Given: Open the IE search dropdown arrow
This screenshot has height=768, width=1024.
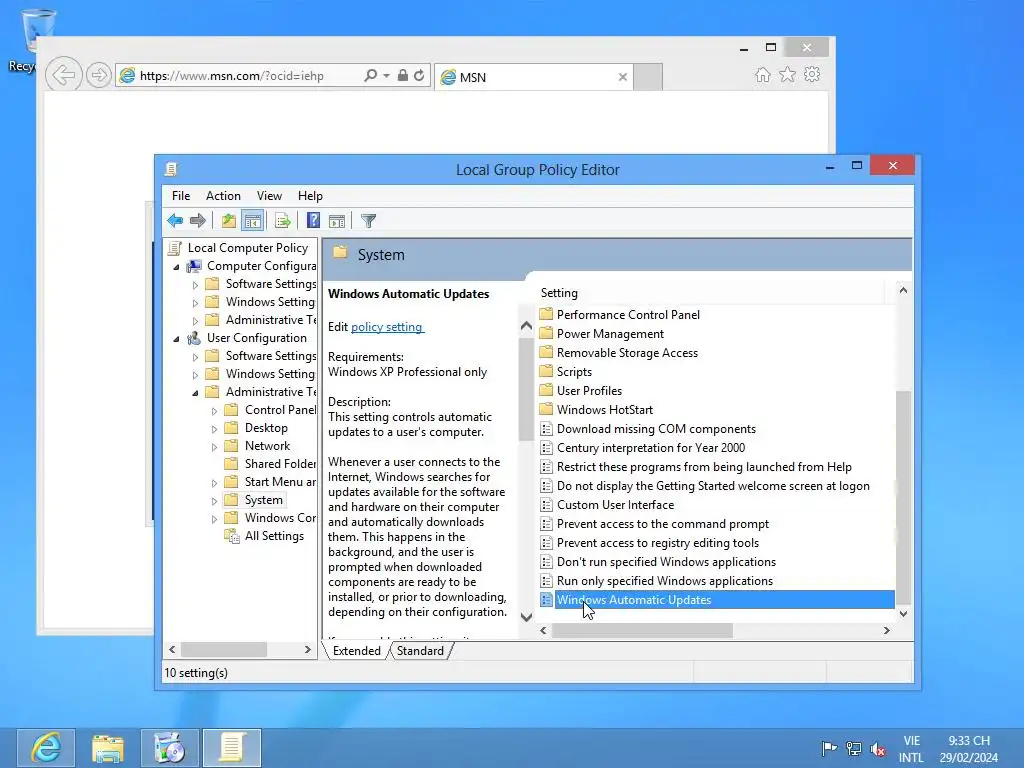Looking at the screenshot, I should pos(386,75).
